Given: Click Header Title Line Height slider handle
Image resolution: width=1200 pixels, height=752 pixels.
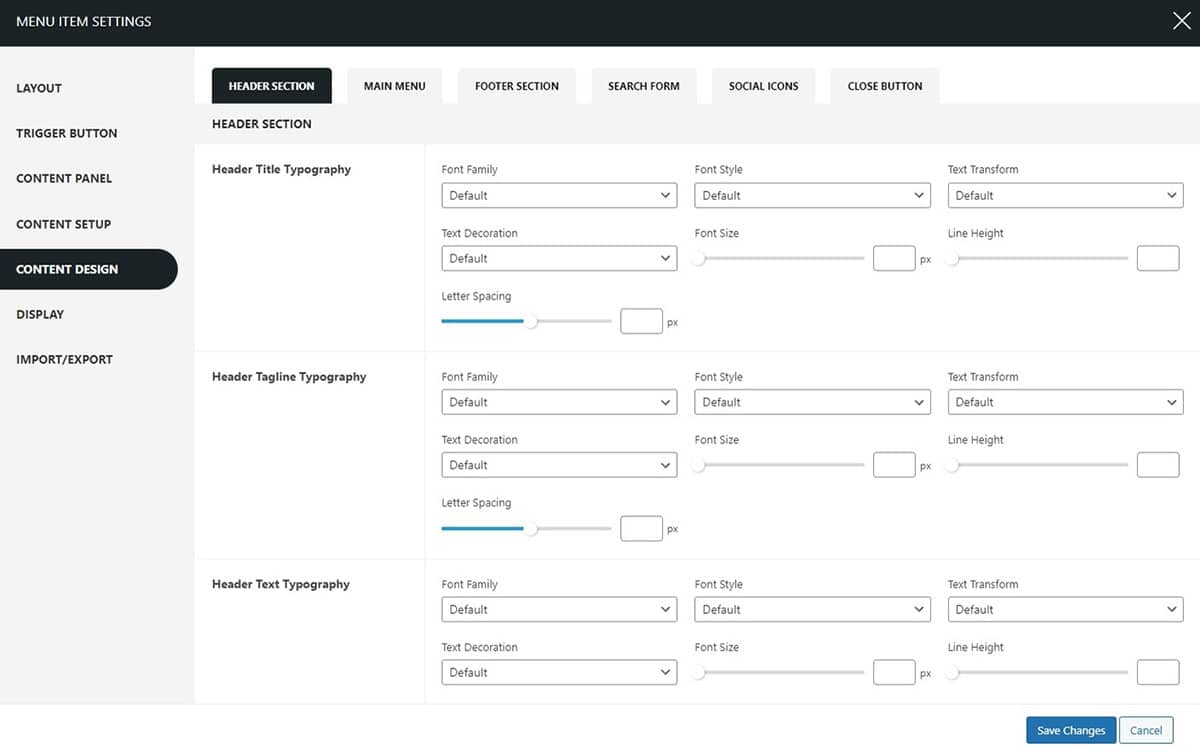Looking at the screenshot, I should click(x=953, y=259).
